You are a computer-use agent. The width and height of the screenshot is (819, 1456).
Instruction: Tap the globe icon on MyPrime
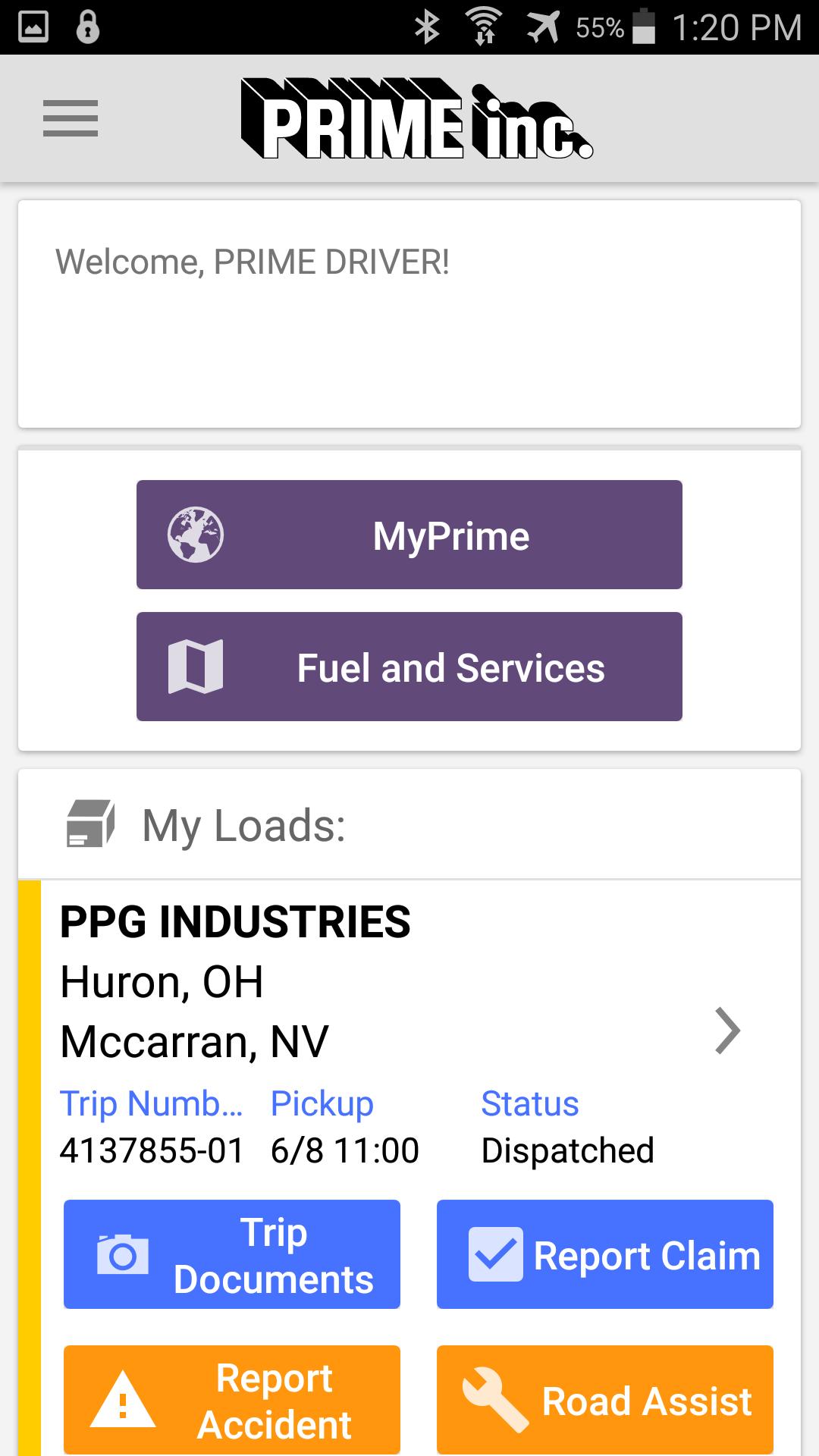[x=196, y=535]
